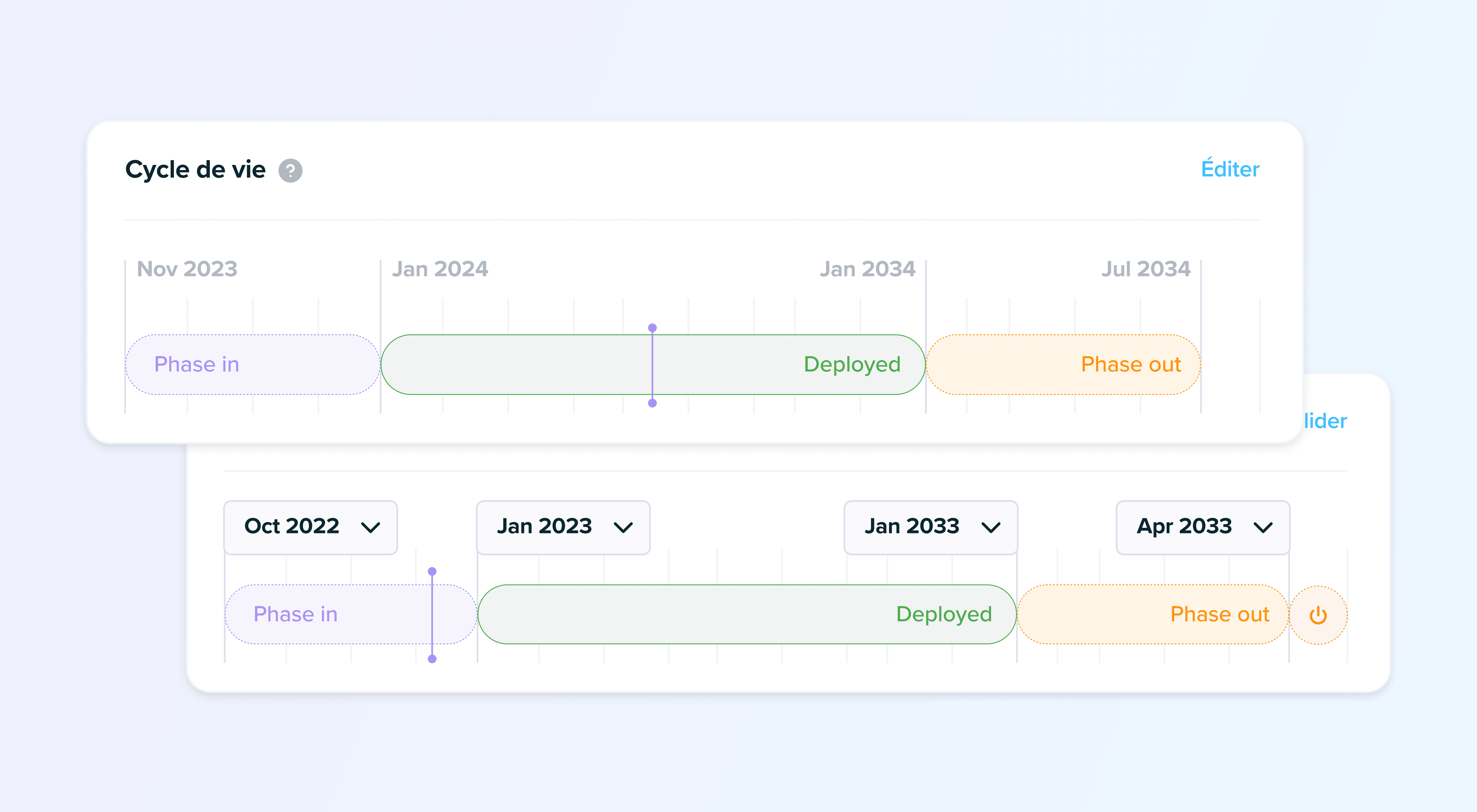Expand the Jan 2033 date dropdown
The height and width of the screenshot is (812, 1477).
tap(931, 526)
